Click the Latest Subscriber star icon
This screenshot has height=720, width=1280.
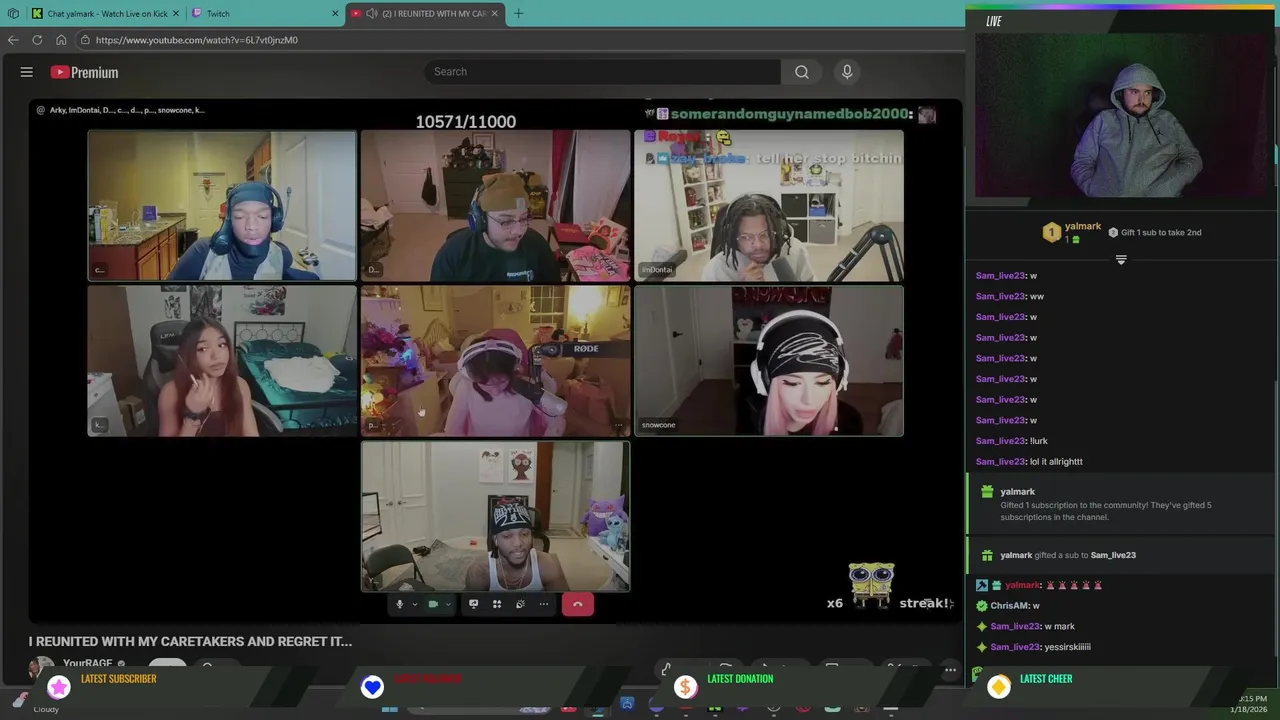59,686
